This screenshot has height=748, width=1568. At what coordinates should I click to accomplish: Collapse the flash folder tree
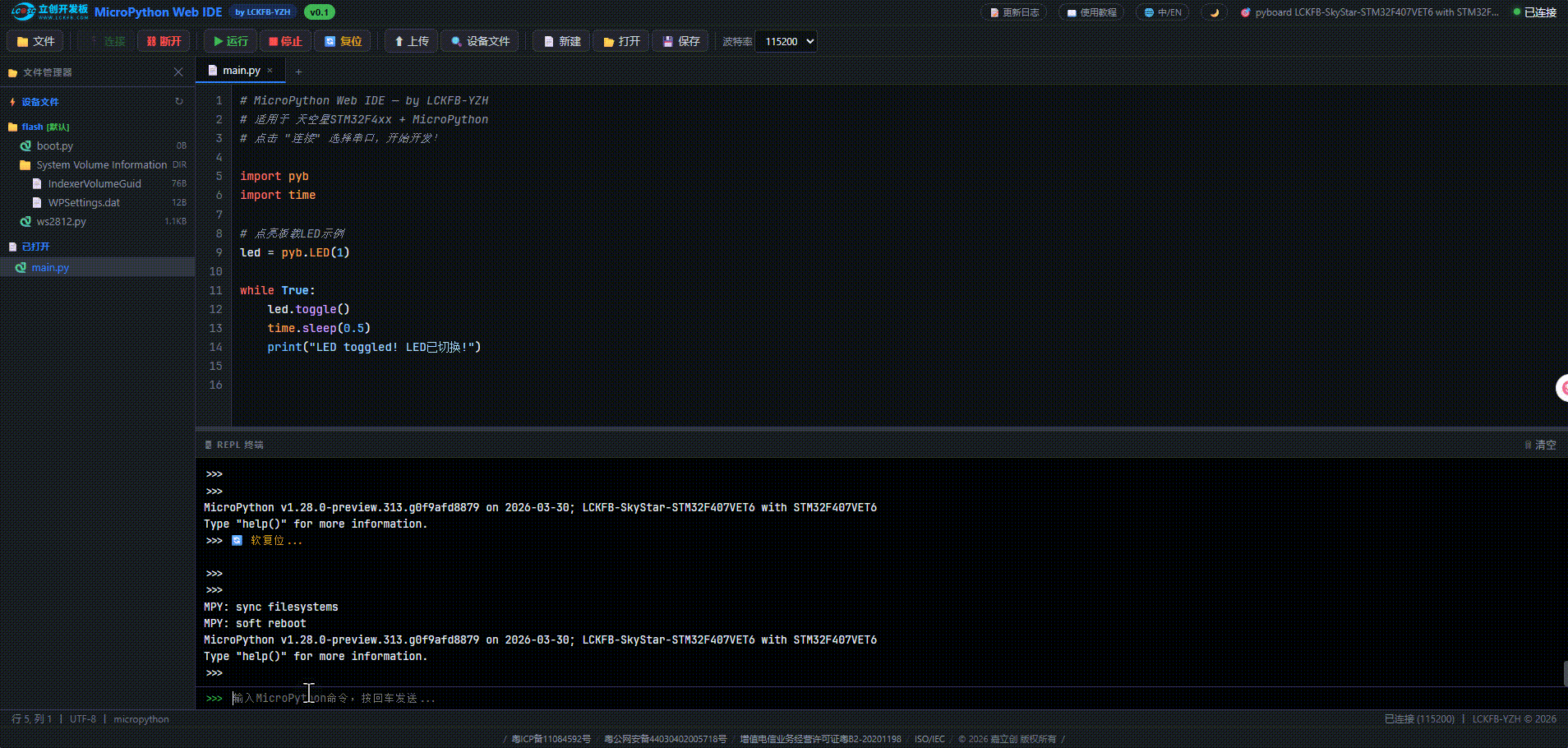pos(33,127)
